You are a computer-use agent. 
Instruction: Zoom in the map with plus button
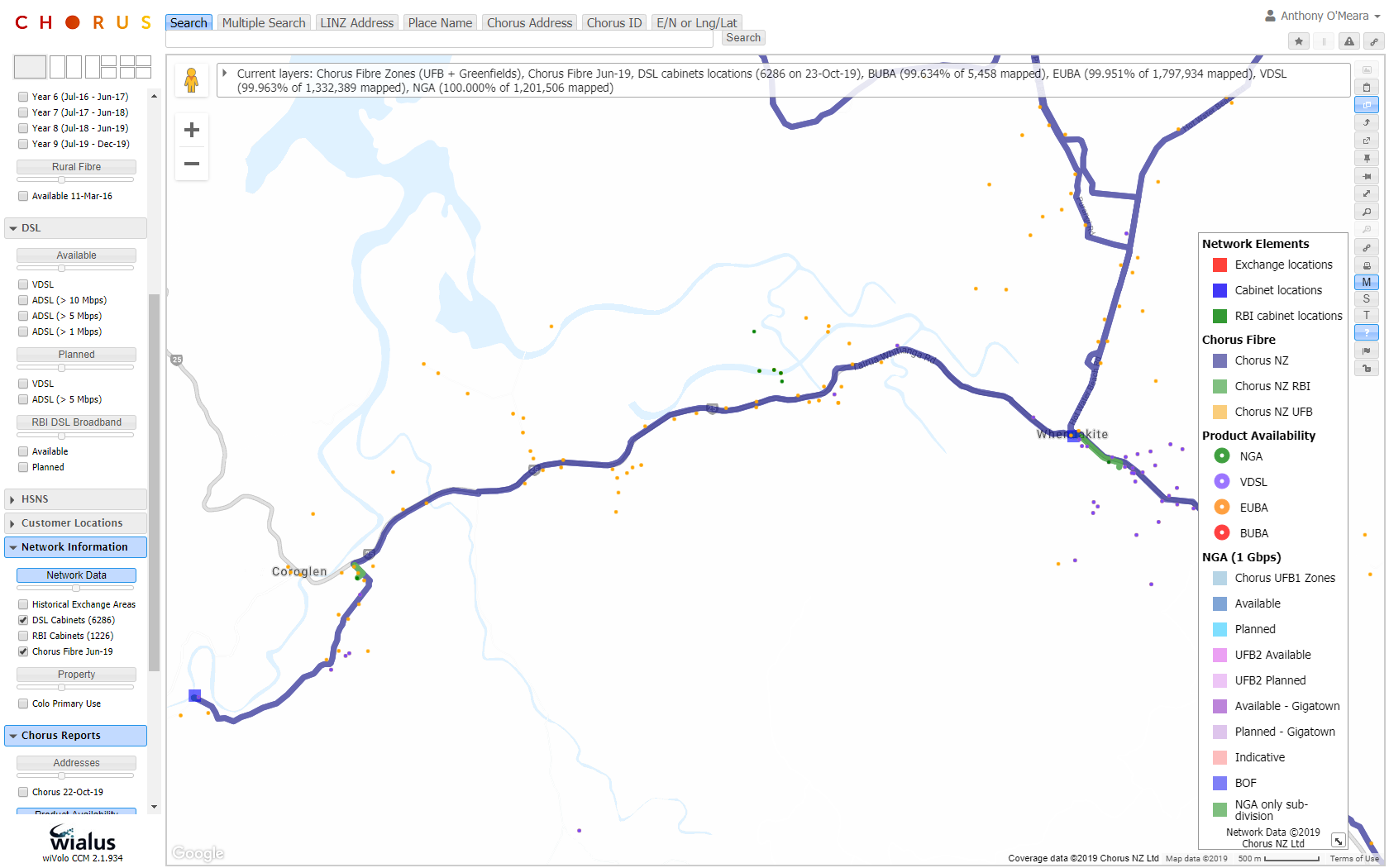click(192, 130)
